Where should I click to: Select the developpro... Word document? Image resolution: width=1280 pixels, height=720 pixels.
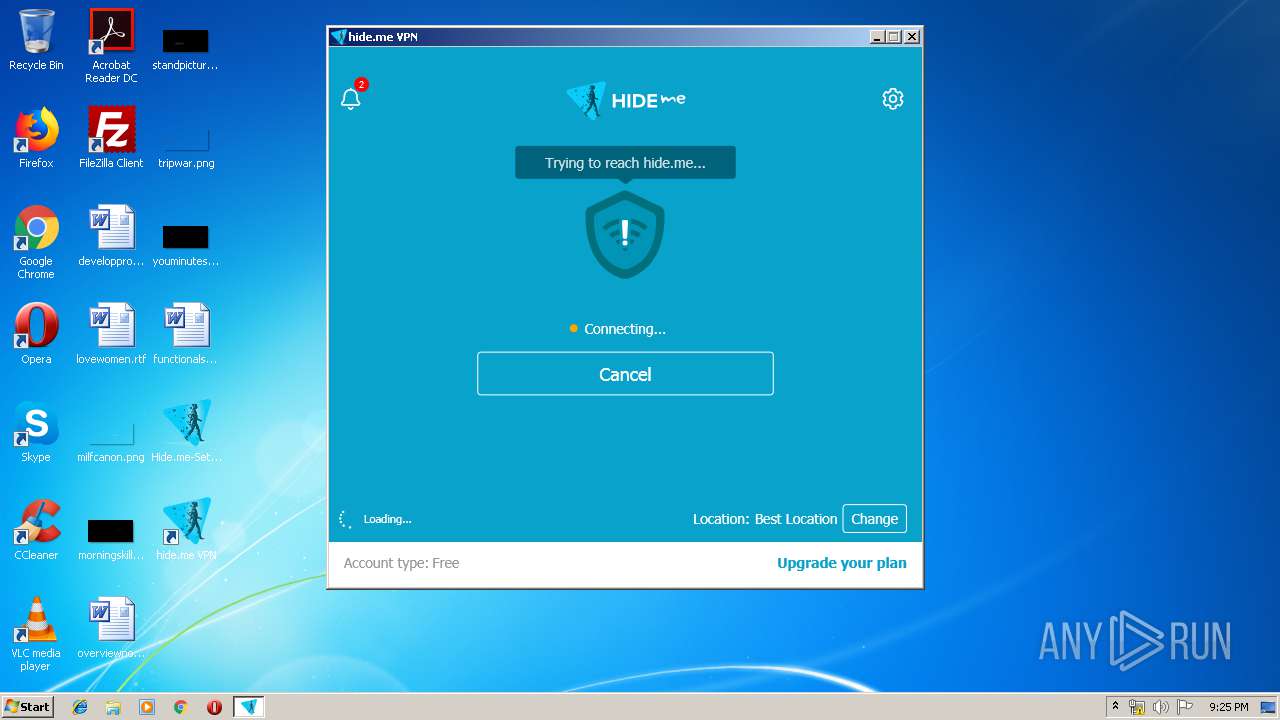coord(111,236)
